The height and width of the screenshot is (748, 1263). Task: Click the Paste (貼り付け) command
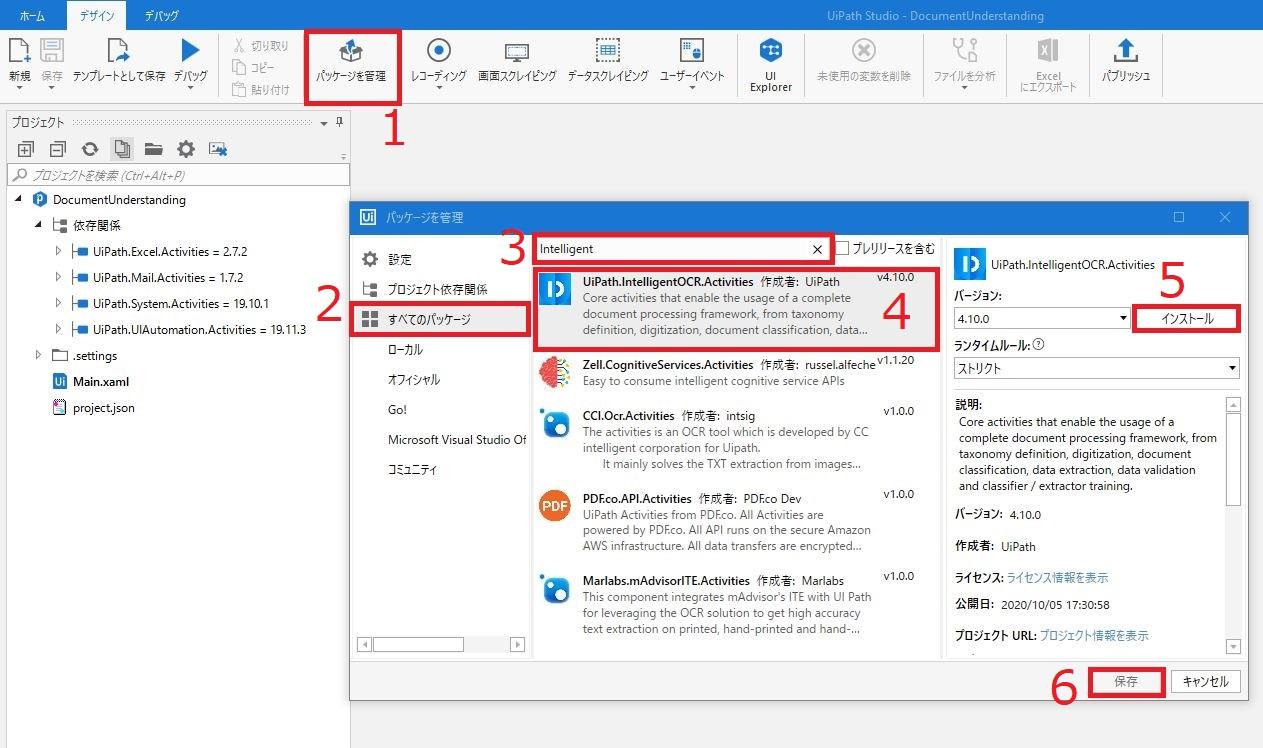click(x=261, y=90)
